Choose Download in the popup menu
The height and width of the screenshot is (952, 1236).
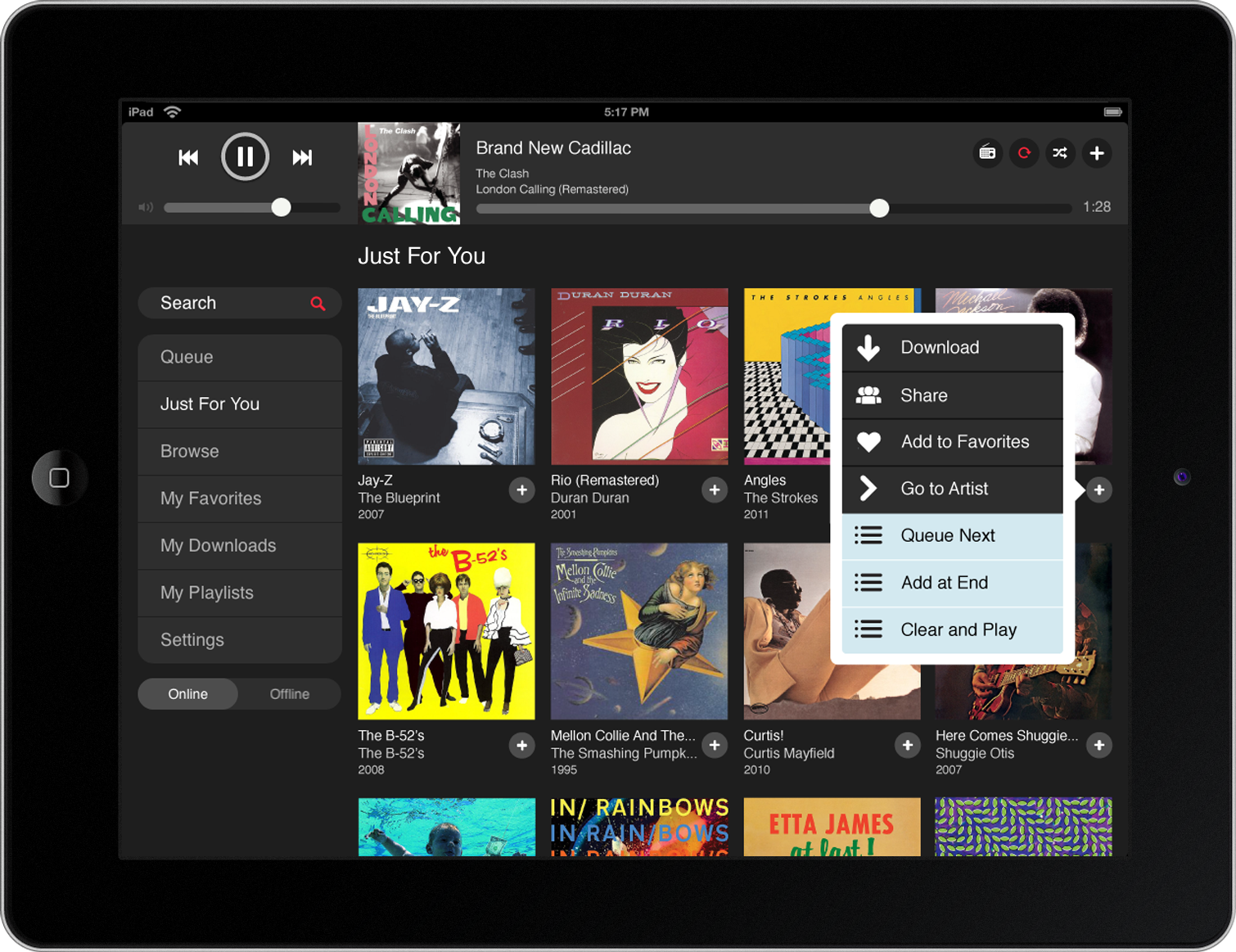(x=952, y=348)
